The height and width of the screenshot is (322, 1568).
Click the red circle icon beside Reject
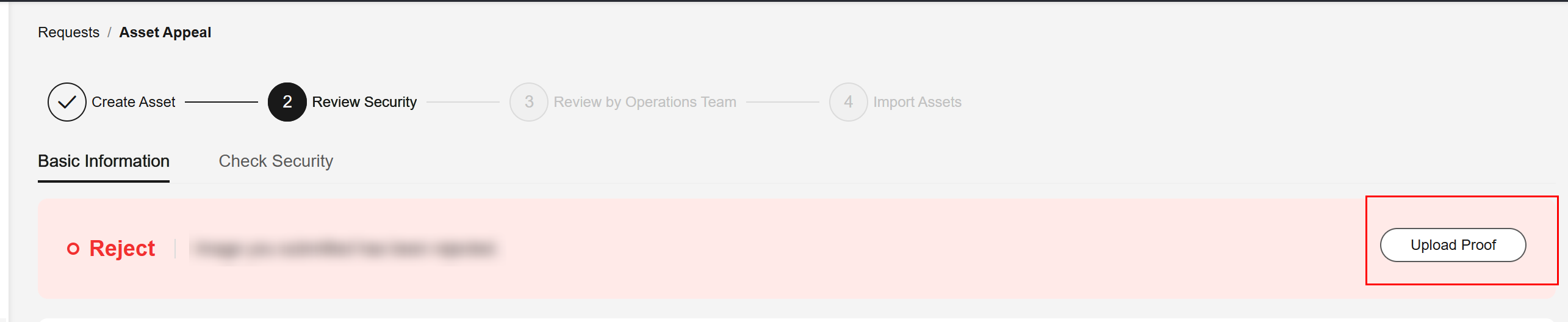click(x=73, y=249)
